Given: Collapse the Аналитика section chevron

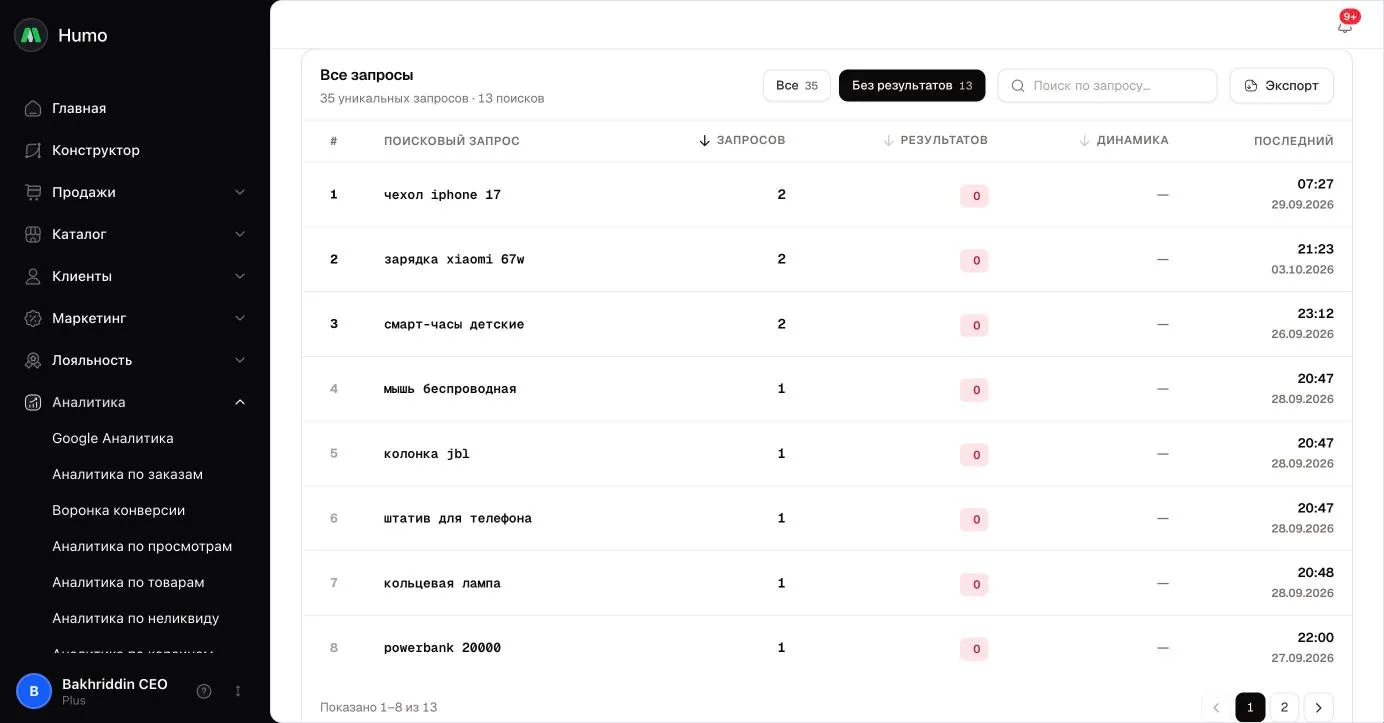Looking at the screenshot, I should point(240,402).
